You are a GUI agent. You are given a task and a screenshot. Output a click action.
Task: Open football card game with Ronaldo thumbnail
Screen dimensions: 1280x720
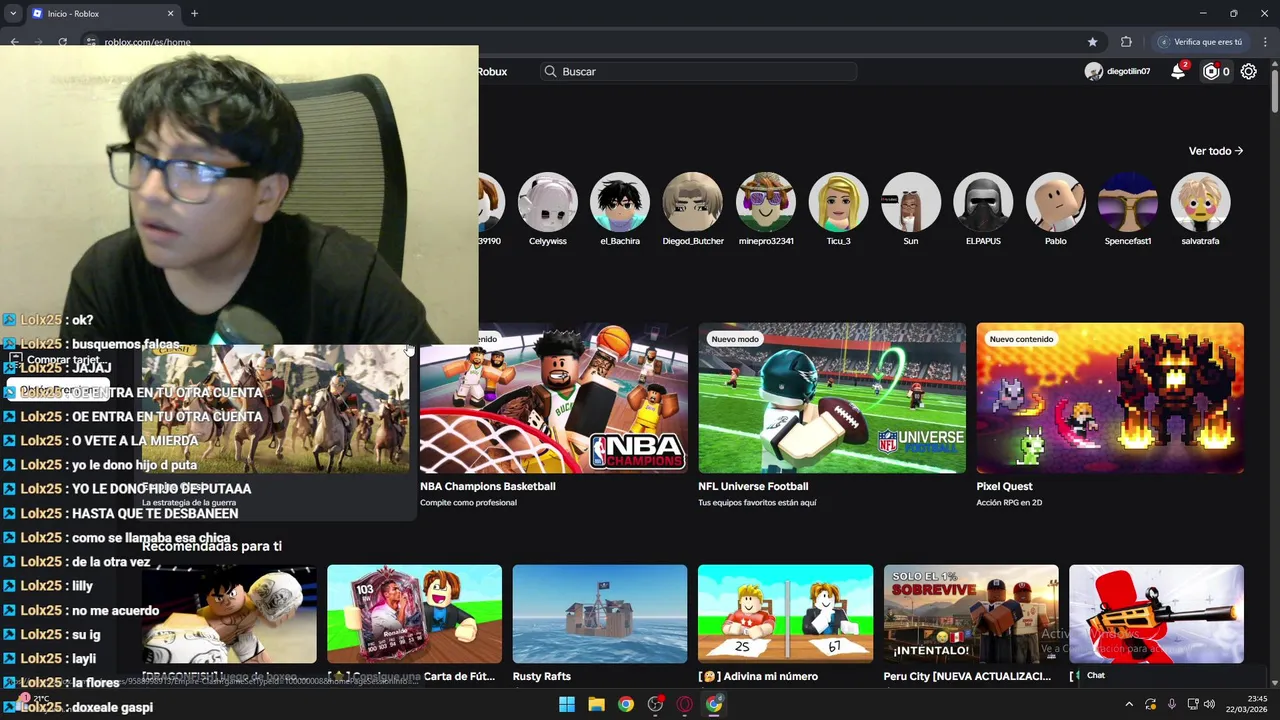414,614
